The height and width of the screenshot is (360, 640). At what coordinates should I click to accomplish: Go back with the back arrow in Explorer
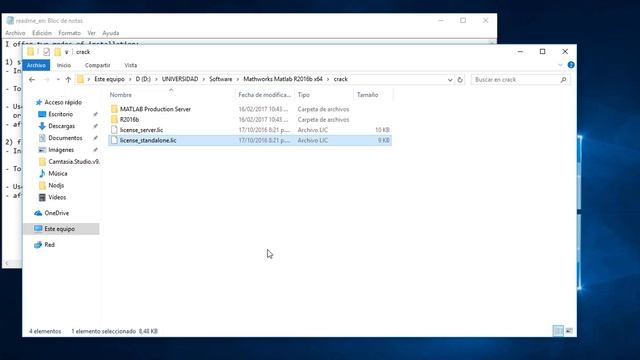point(32,80)
